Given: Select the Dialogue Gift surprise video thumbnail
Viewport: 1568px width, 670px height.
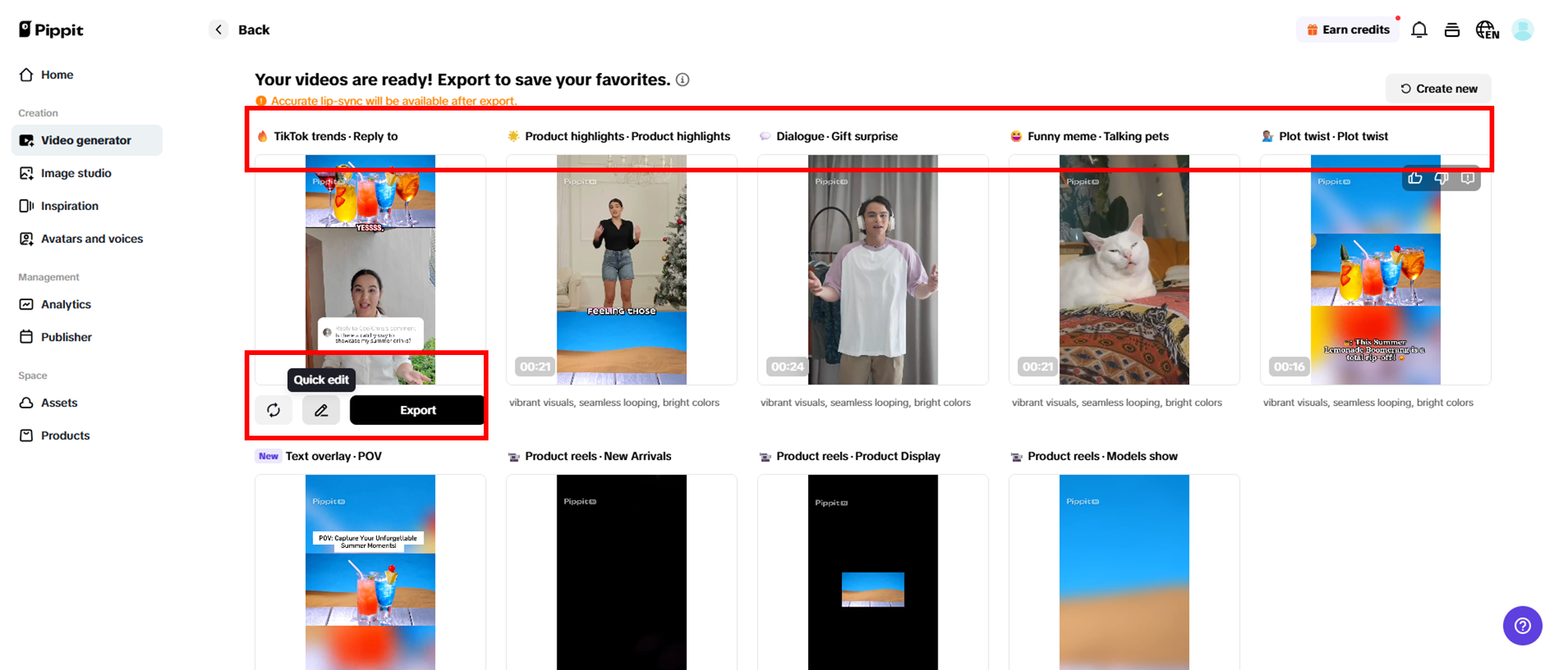Looking at the screenshot, I should 873,270.
